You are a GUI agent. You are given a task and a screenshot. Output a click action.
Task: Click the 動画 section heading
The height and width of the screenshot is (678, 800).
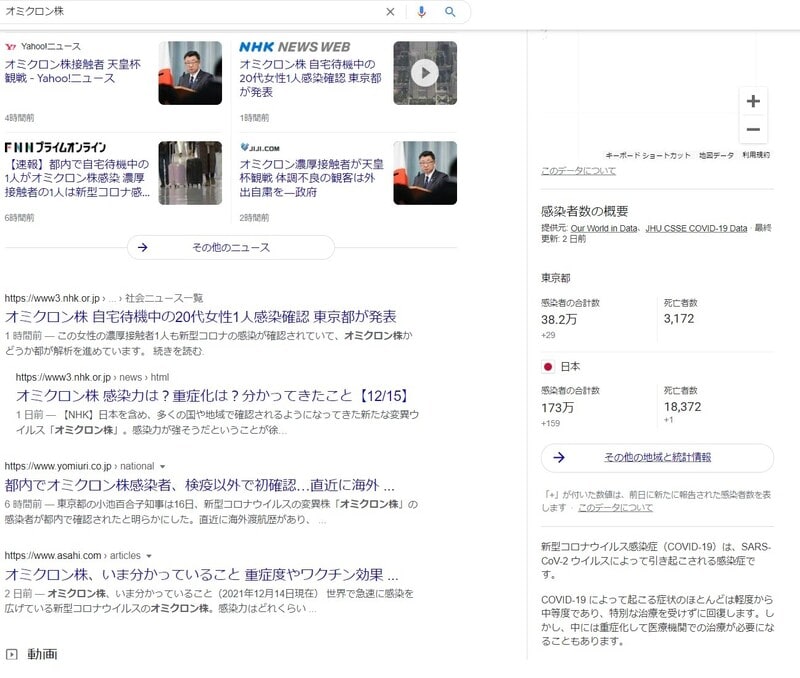[42, 654]
